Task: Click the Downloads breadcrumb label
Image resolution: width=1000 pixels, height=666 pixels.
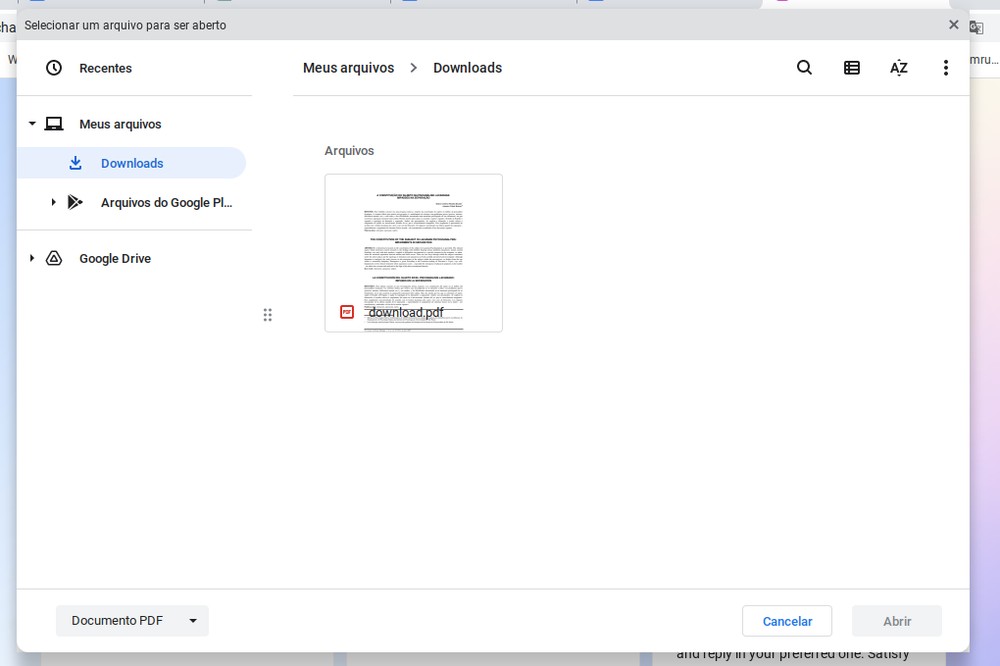Action: [467, 67]
